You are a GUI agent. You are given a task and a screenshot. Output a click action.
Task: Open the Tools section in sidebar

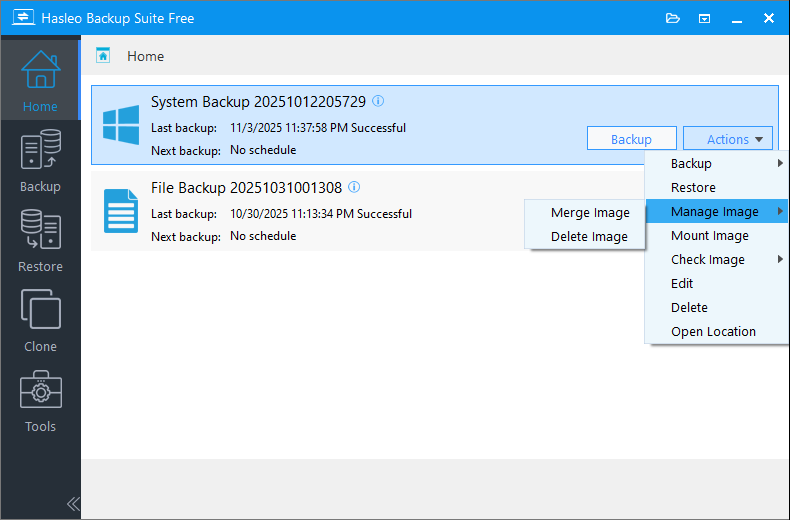[x=40, y=401]
